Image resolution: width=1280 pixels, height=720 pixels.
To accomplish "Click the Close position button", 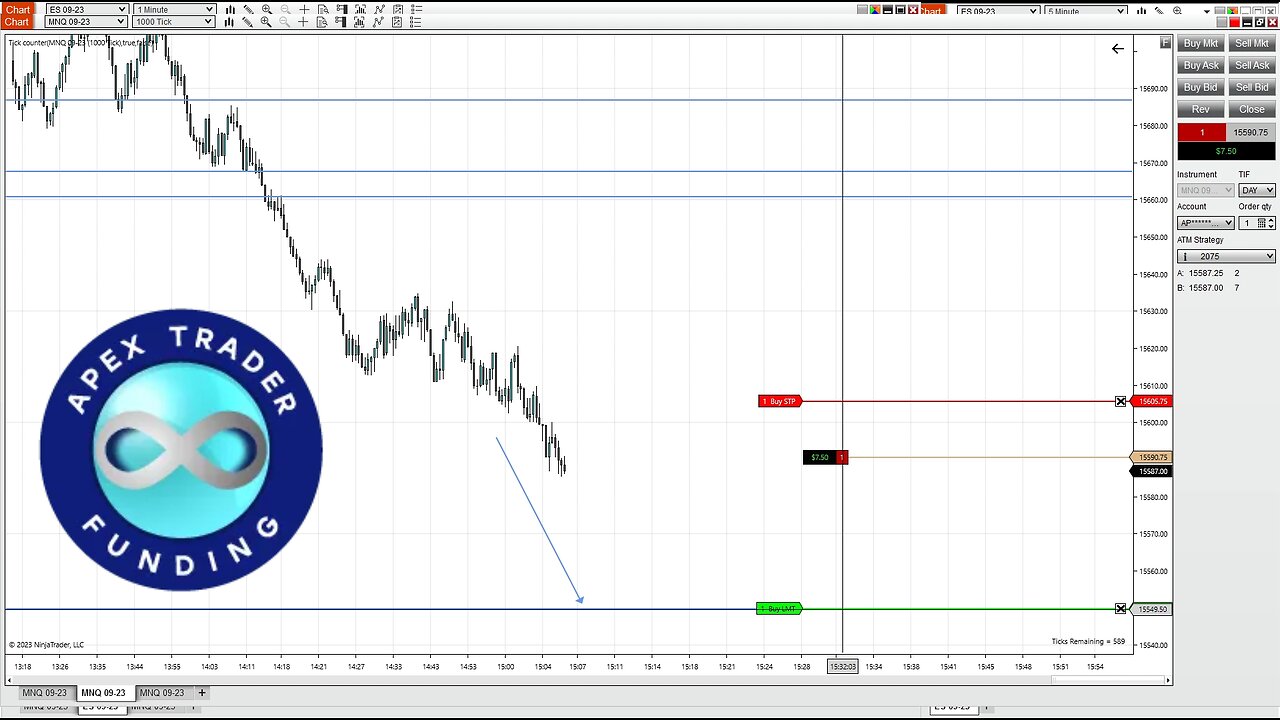I will coord(1252,109).
